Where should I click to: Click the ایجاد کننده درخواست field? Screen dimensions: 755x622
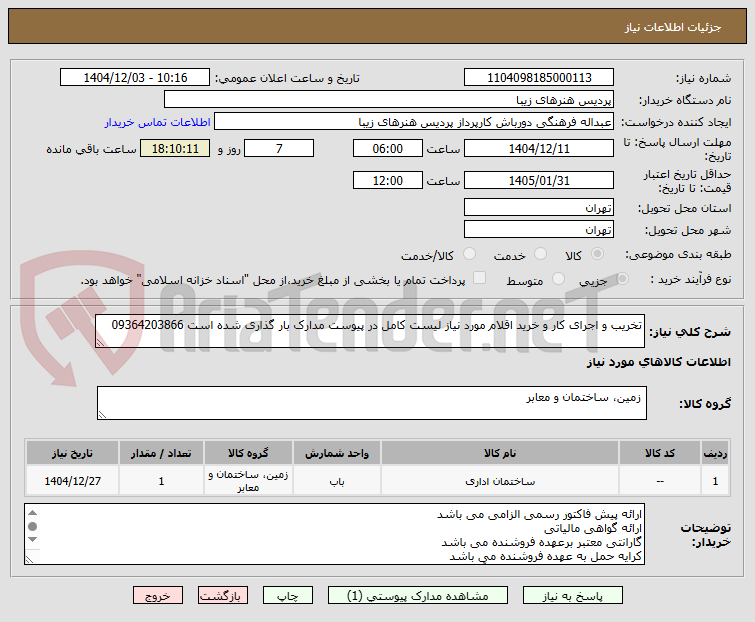click(x=414, y=122)
